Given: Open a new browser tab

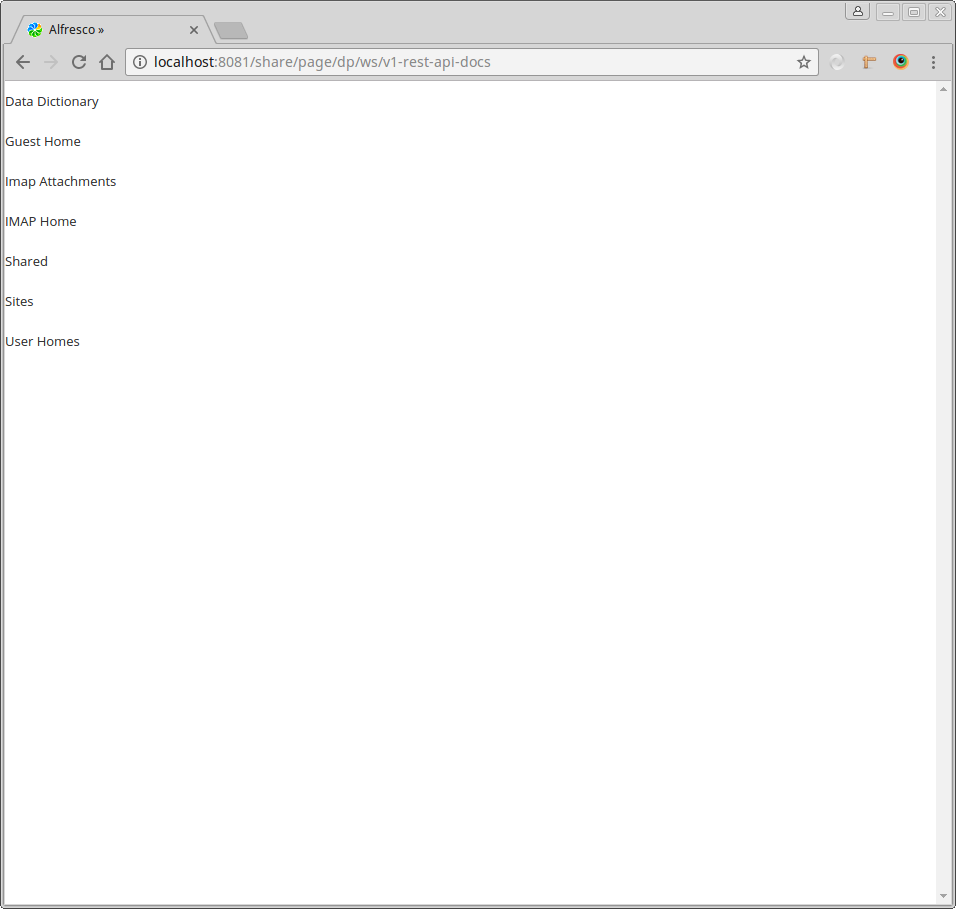Looking at the screenshot, I should point(231,31).
